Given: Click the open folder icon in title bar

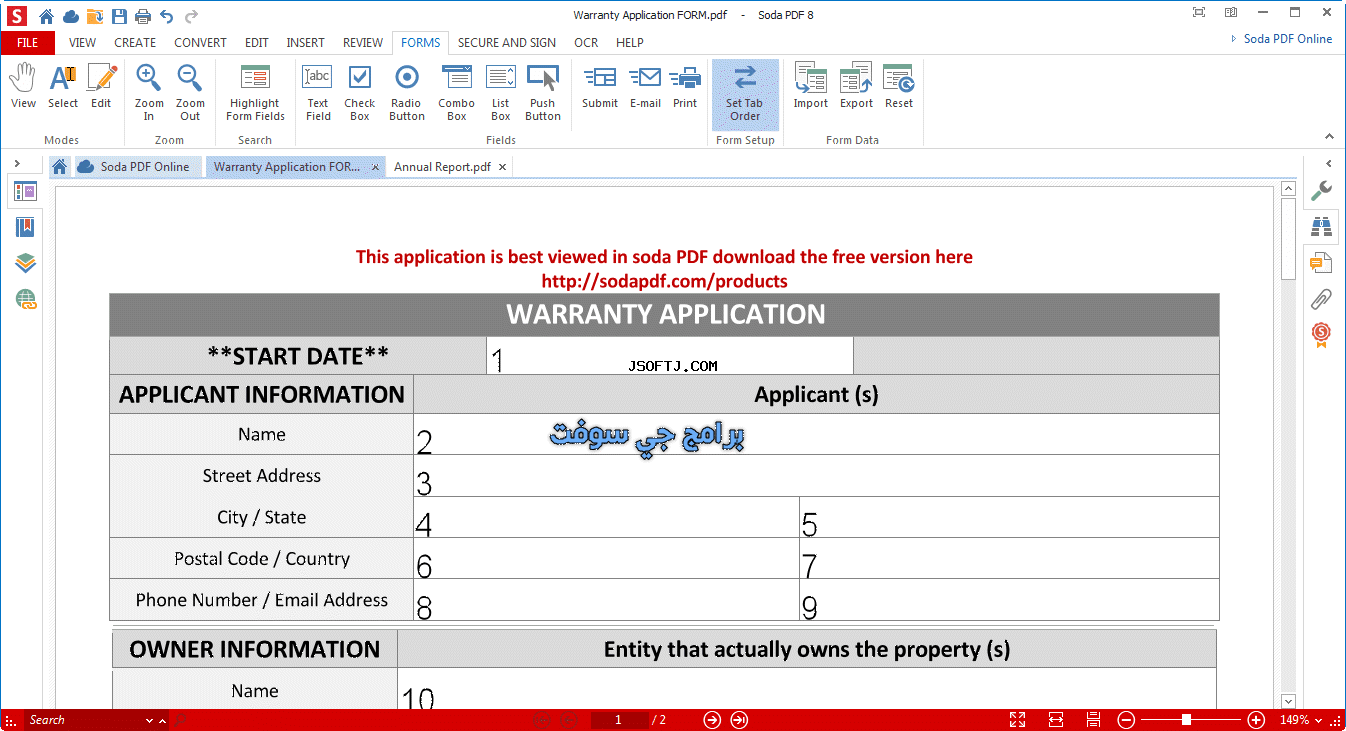Looking at the screenshot, I should click(95, 16).
